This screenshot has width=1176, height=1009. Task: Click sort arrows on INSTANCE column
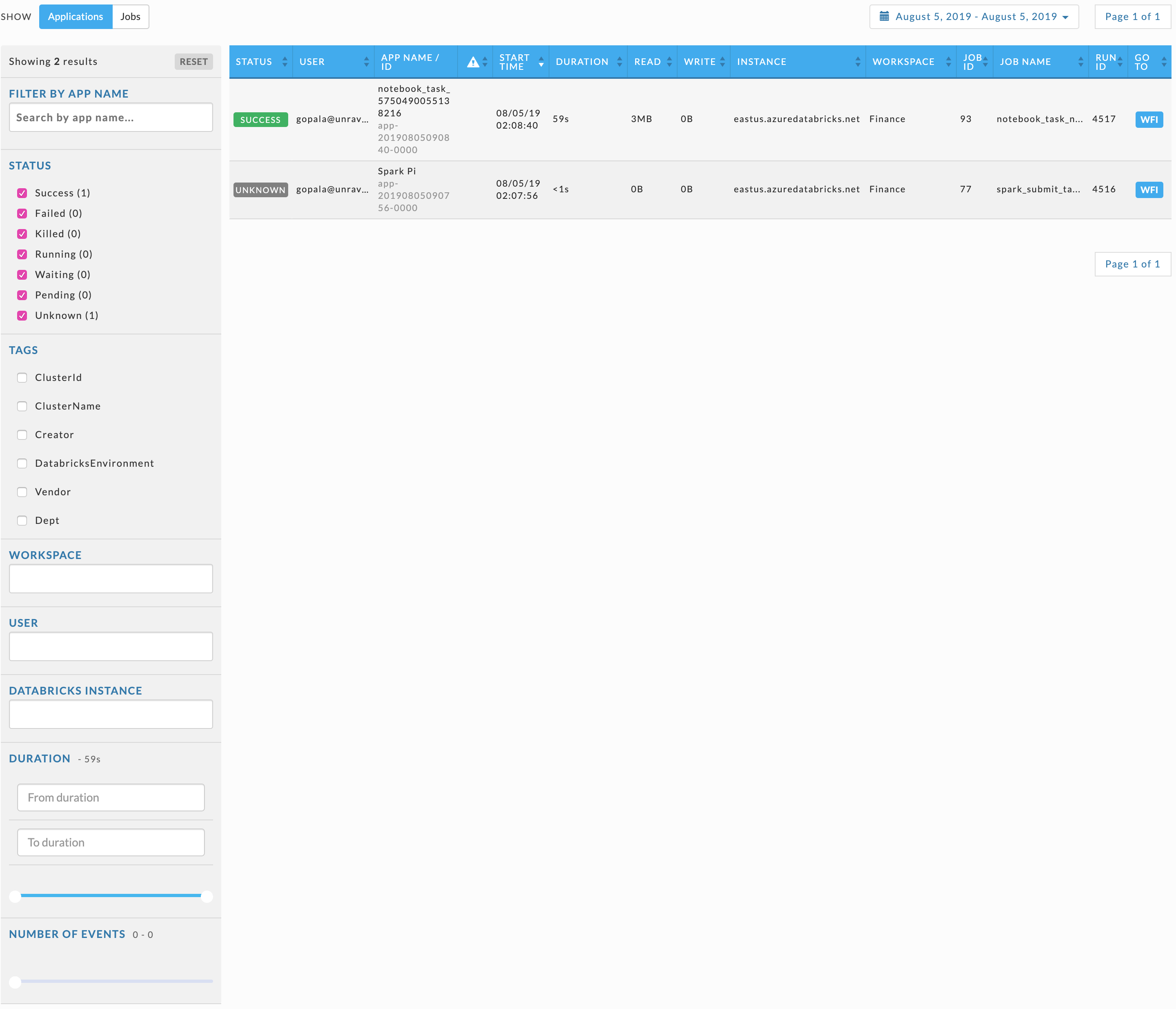(x=858, y=62)
